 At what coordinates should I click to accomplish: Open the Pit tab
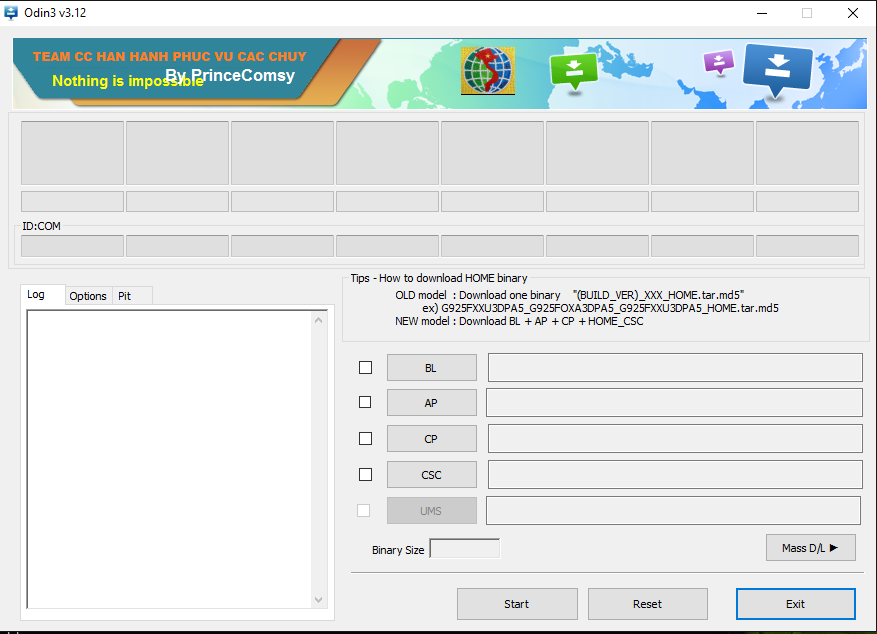click(125, 296)
